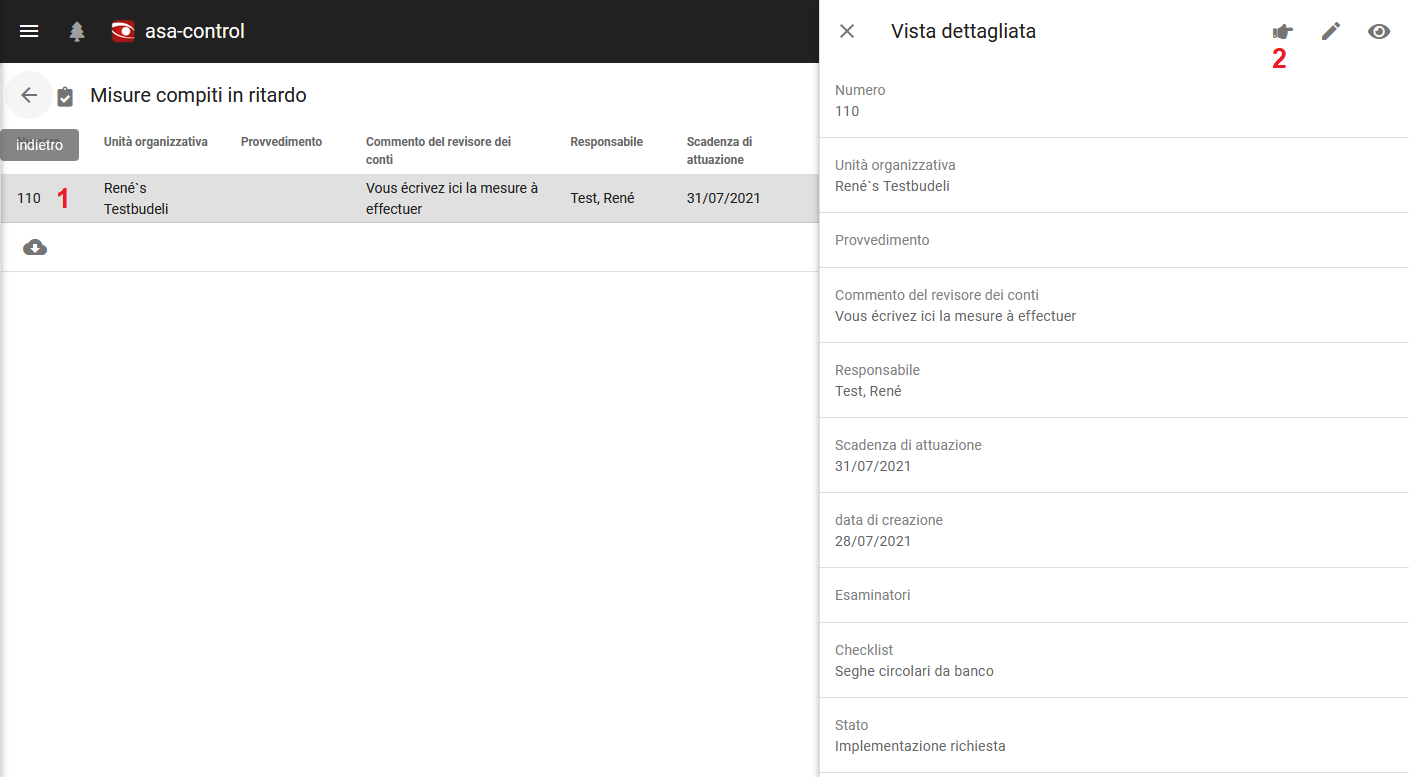
Task: Click the Esaminatori field label
Action: click(873, 595)
